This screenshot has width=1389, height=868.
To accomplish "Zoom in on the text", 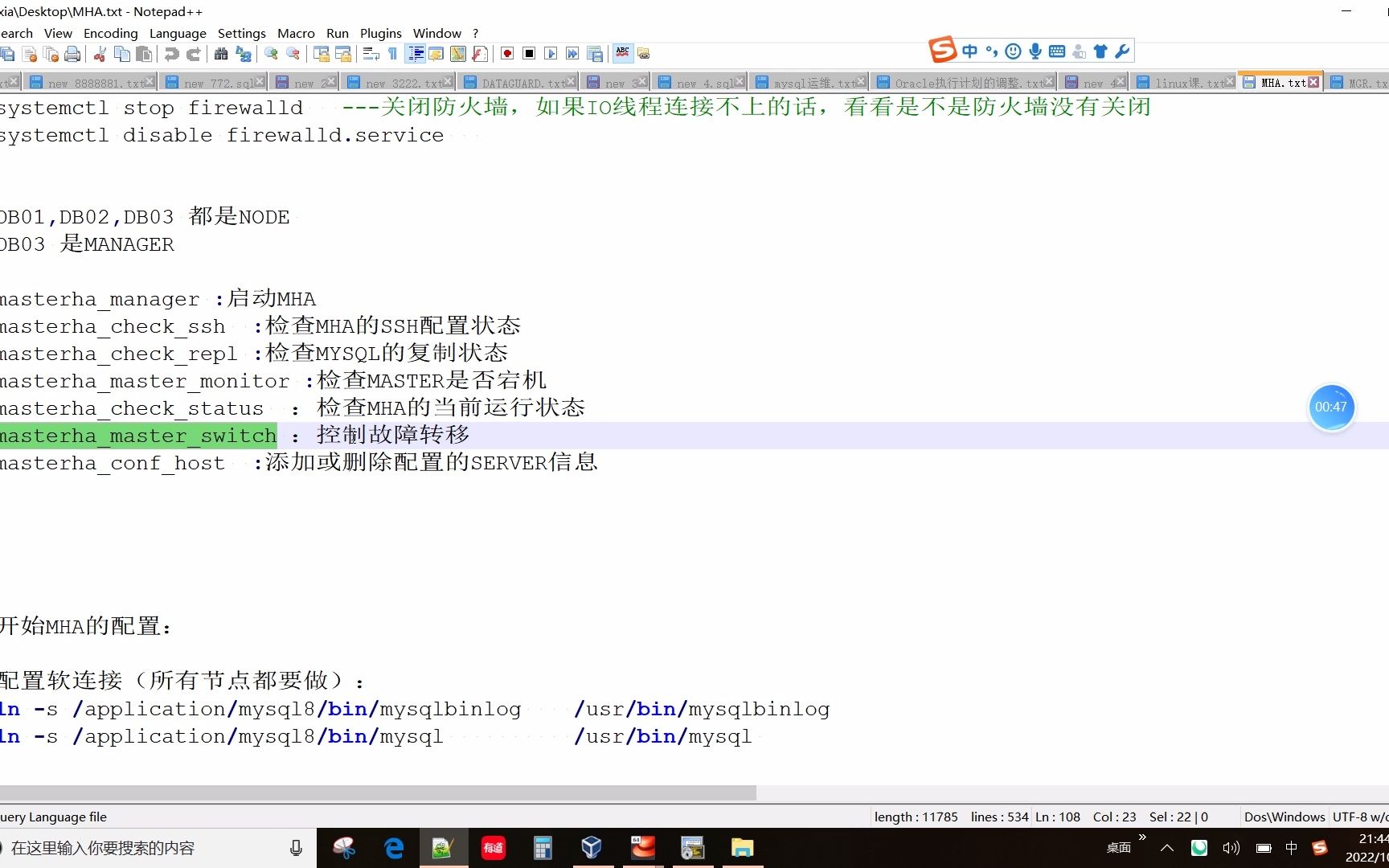I will tap(272, 54).
